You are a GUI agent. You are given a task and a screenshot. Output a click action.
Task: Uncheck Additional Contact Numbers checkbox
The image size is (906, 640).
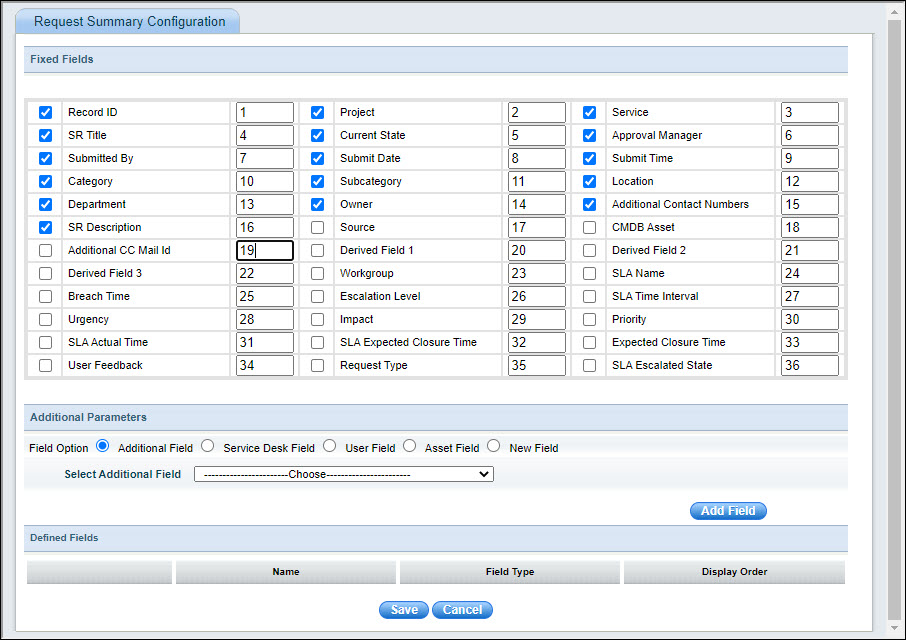589,205
